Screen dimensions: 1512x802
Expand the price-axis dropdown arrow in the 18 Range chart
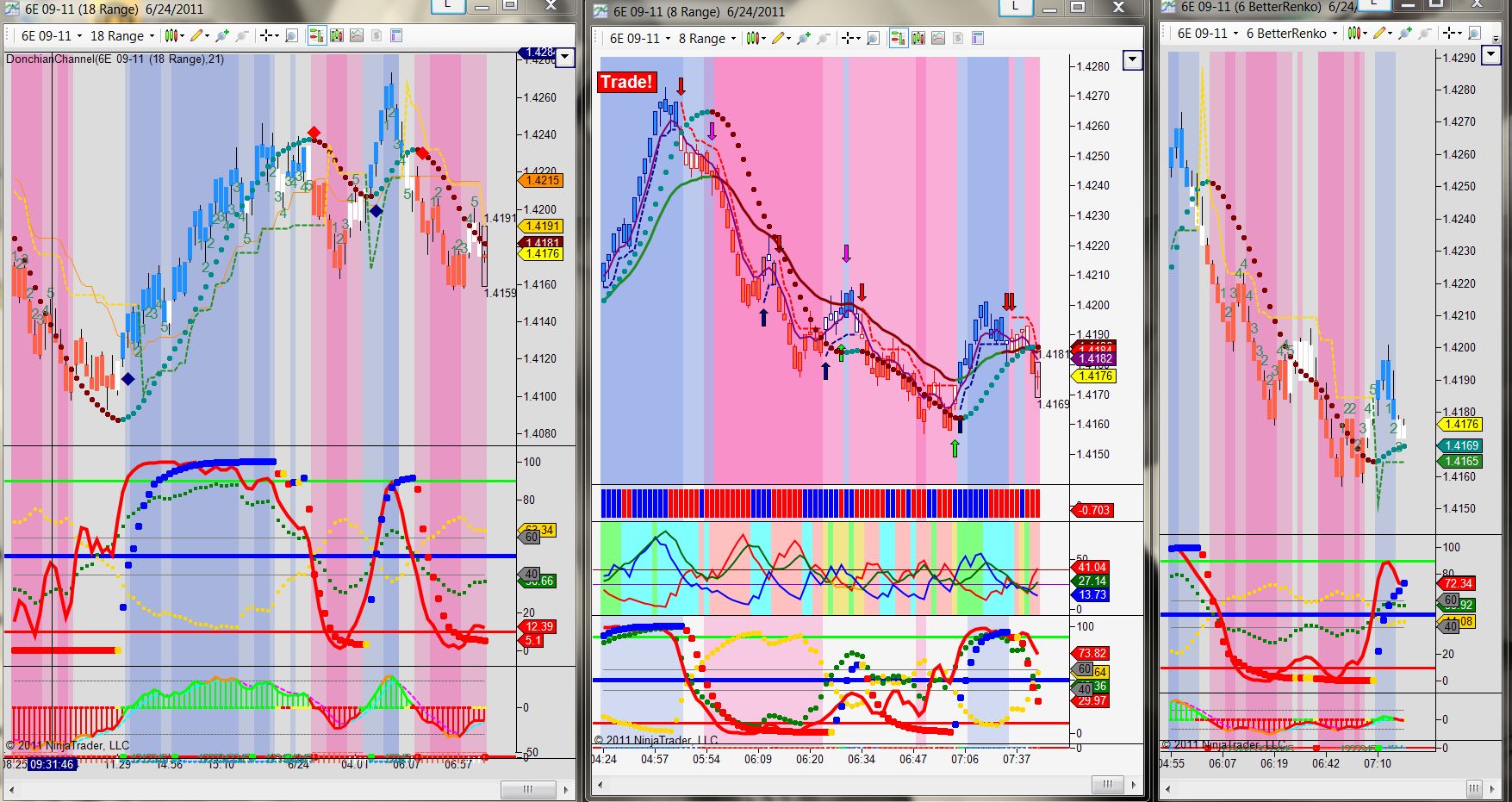coord(565,59)
